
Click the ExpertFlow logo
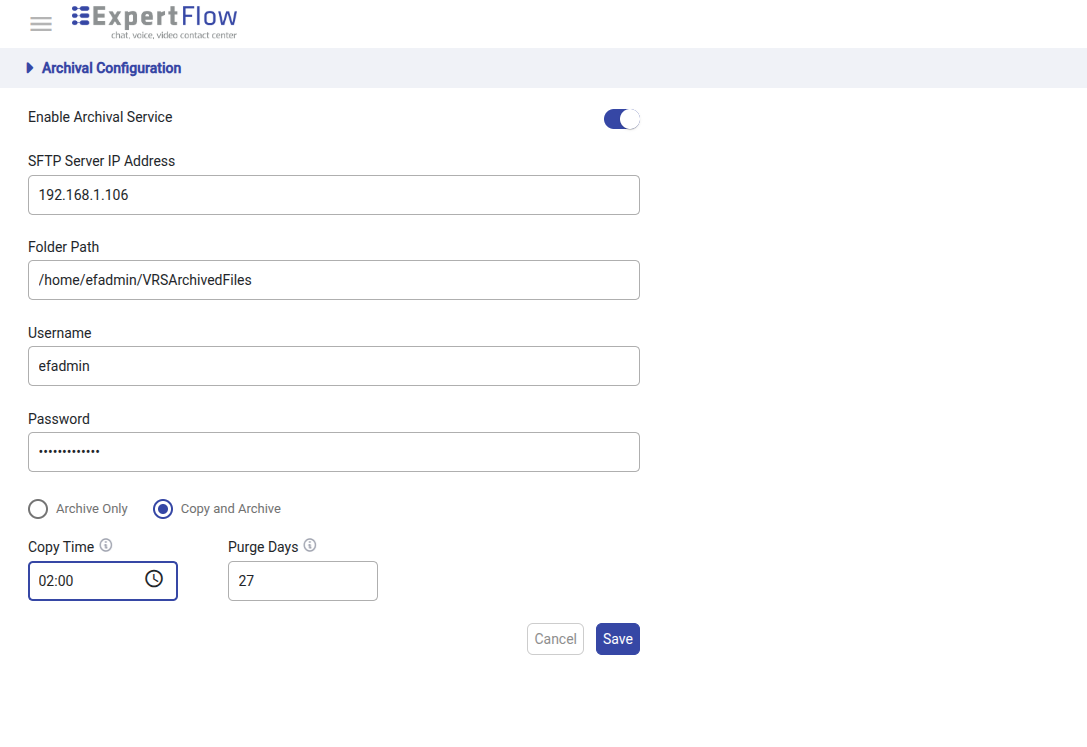[155, 21]
